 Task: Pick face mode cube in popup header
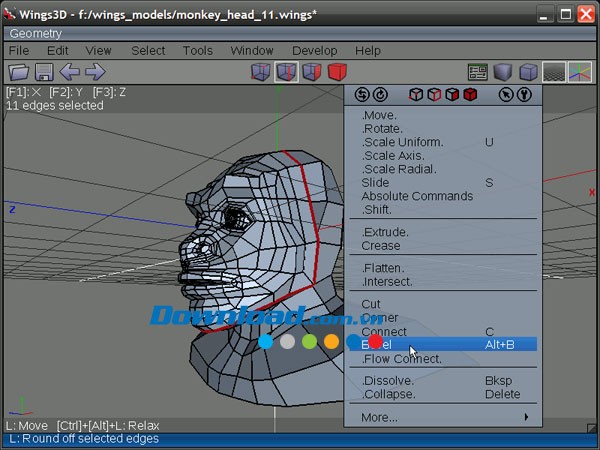pos(452,95)
